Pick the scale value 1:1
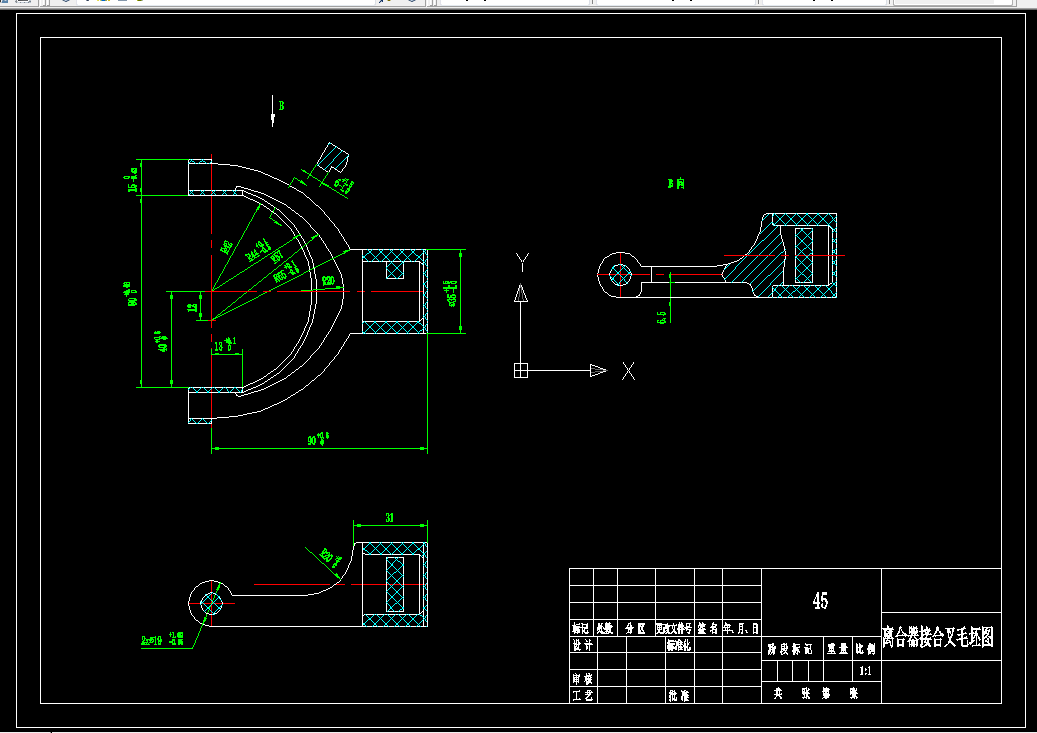 click(x=865, y=671)
